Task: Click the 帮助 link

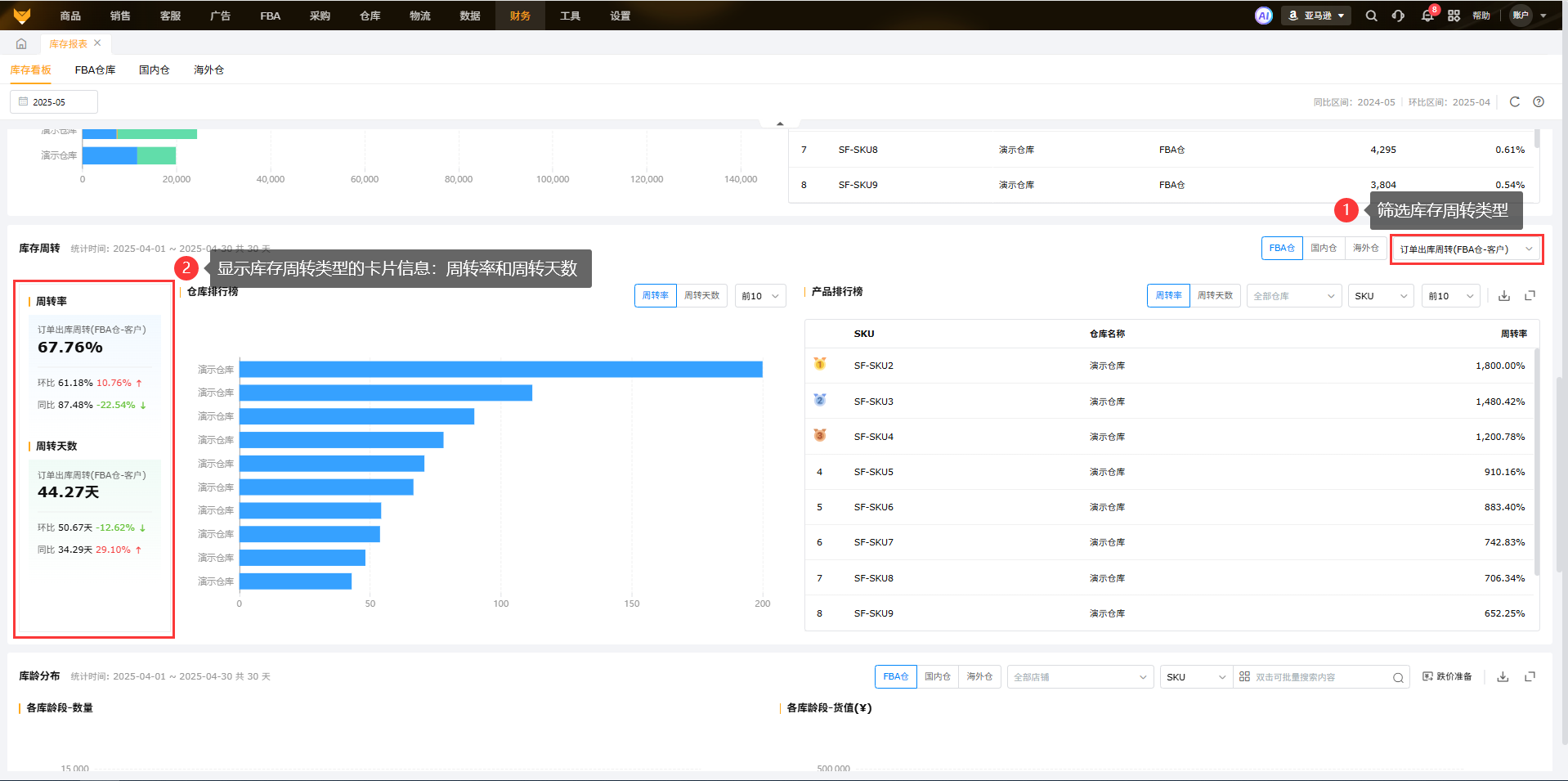Action: pyautogui.click(x=1481, y=16)
